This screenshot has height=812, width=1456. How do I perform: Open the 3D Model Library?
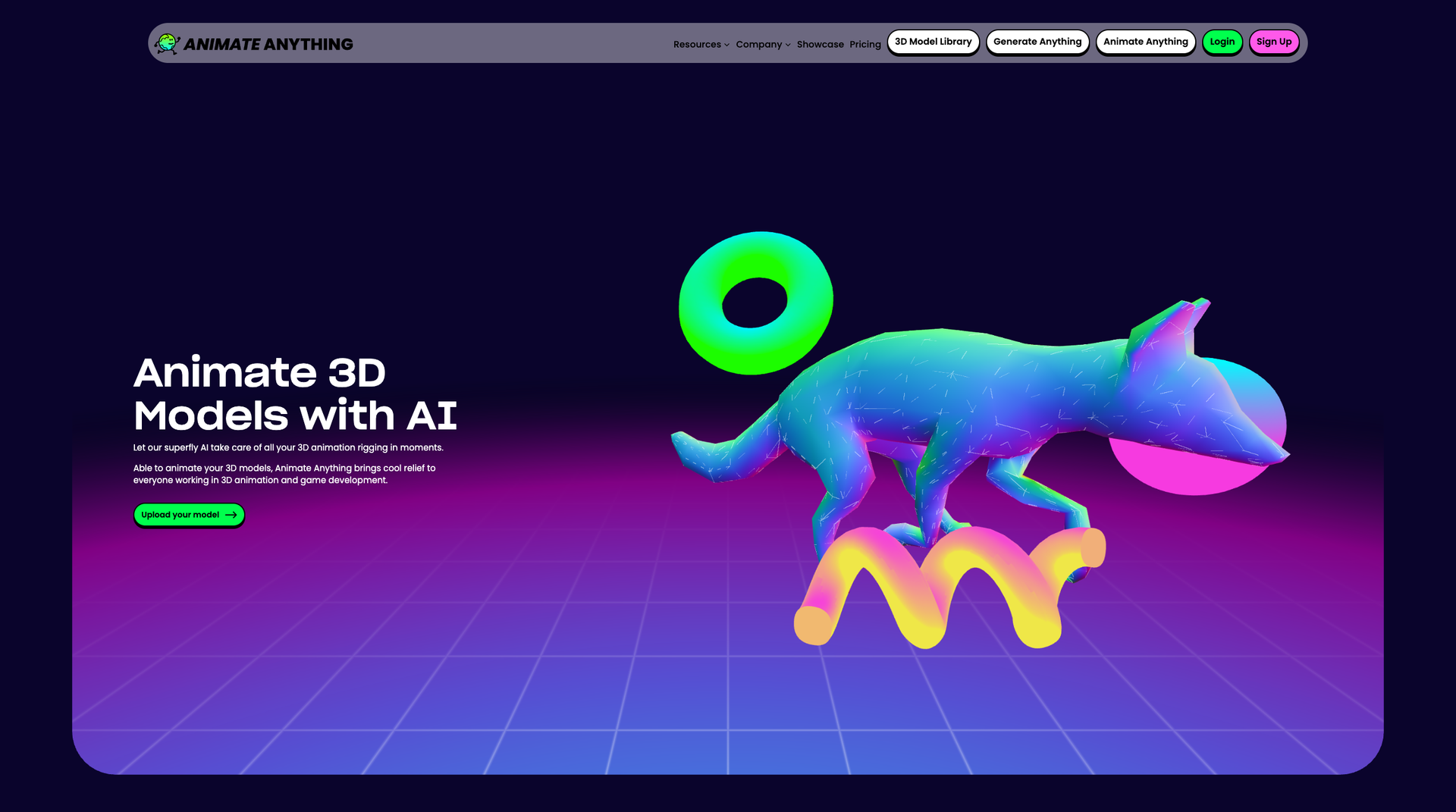933,42
